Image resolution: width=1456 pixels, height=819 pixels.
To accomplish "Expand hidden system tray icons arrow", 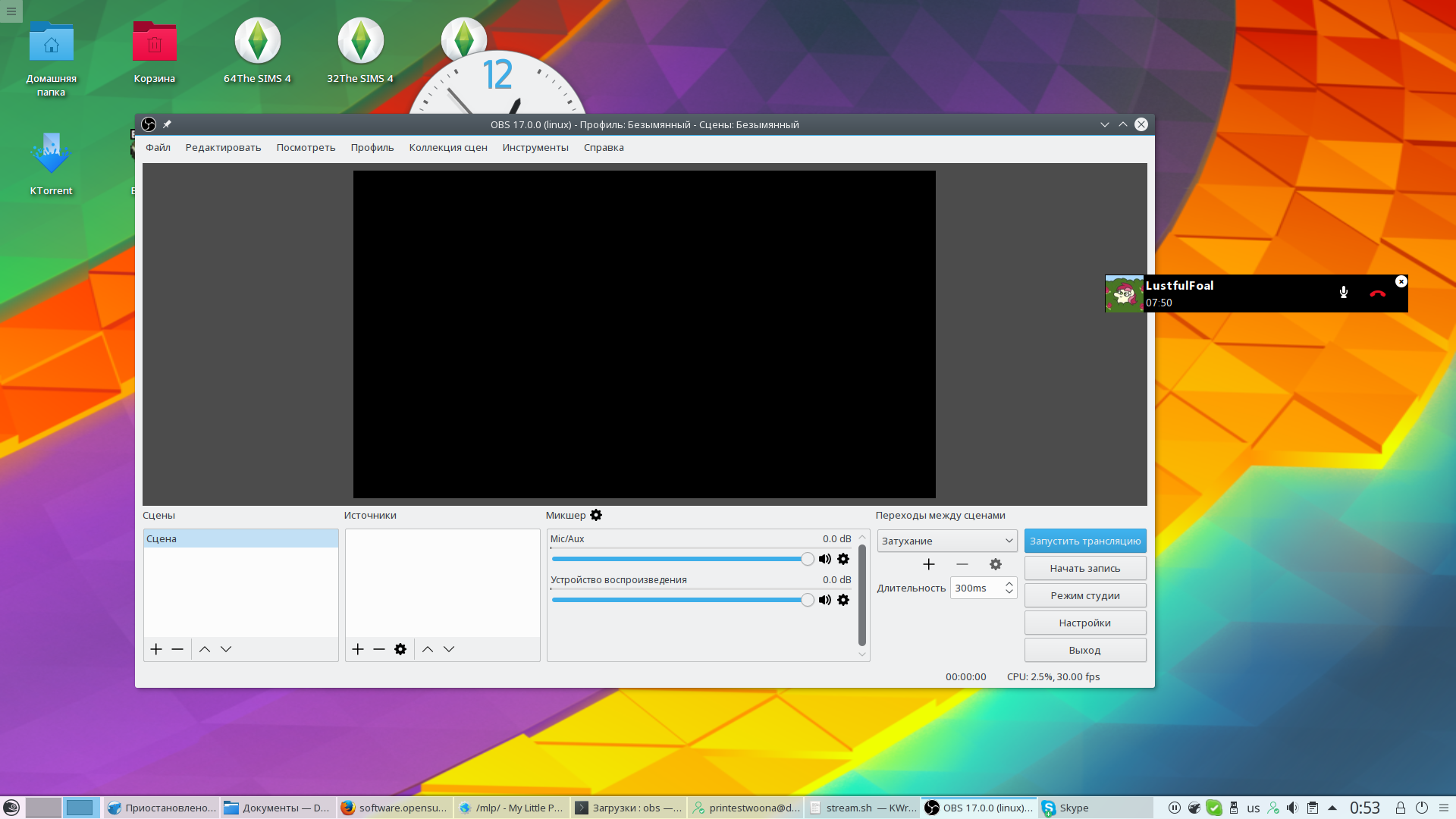I will [1332, 808].
